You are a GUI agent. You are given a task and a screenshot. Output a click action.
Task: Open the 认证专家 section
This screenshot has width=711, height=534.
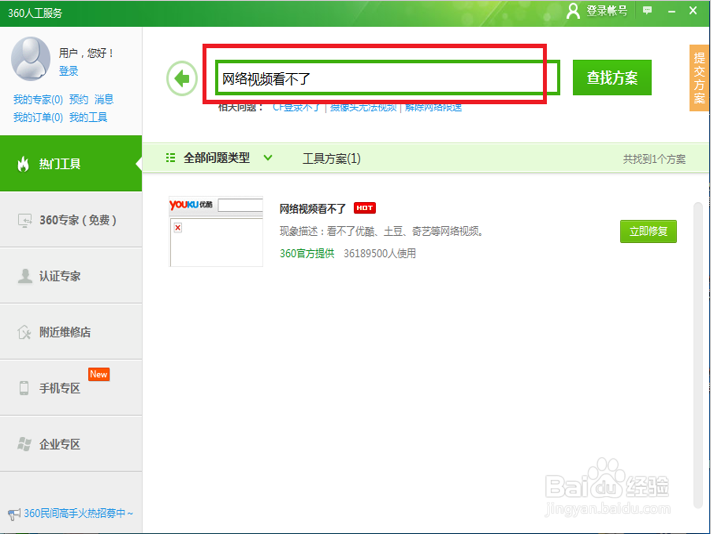click(x=71, y=276)
